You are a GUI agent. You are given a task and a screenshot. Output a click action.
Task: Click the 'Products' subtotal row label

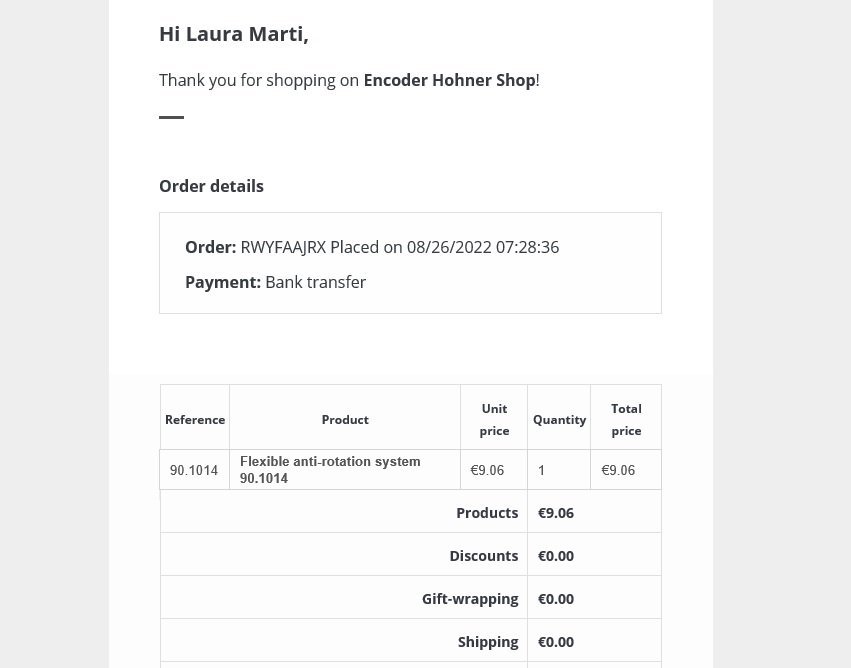(487, 513)
